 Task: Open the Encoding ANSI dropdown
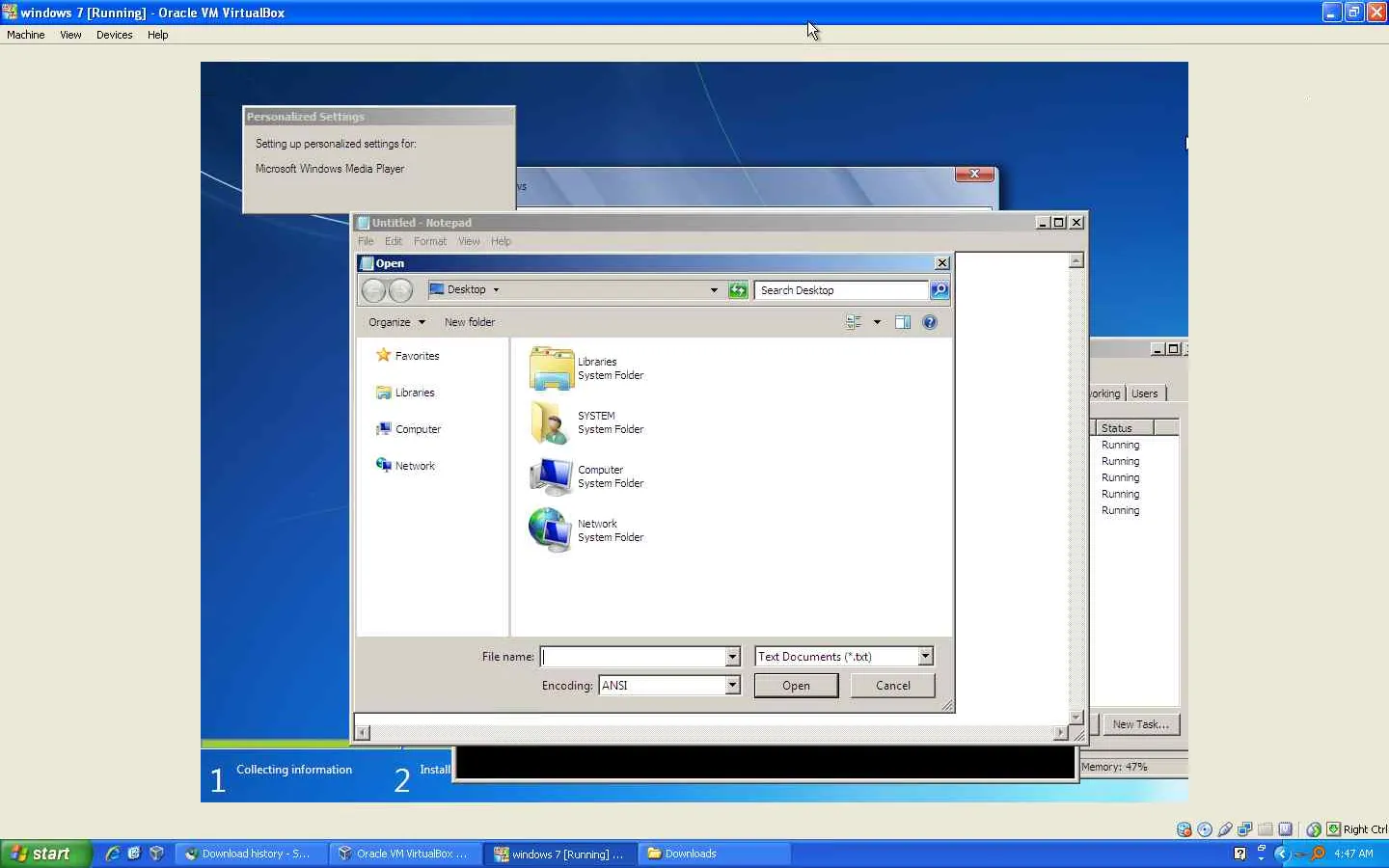732,686
